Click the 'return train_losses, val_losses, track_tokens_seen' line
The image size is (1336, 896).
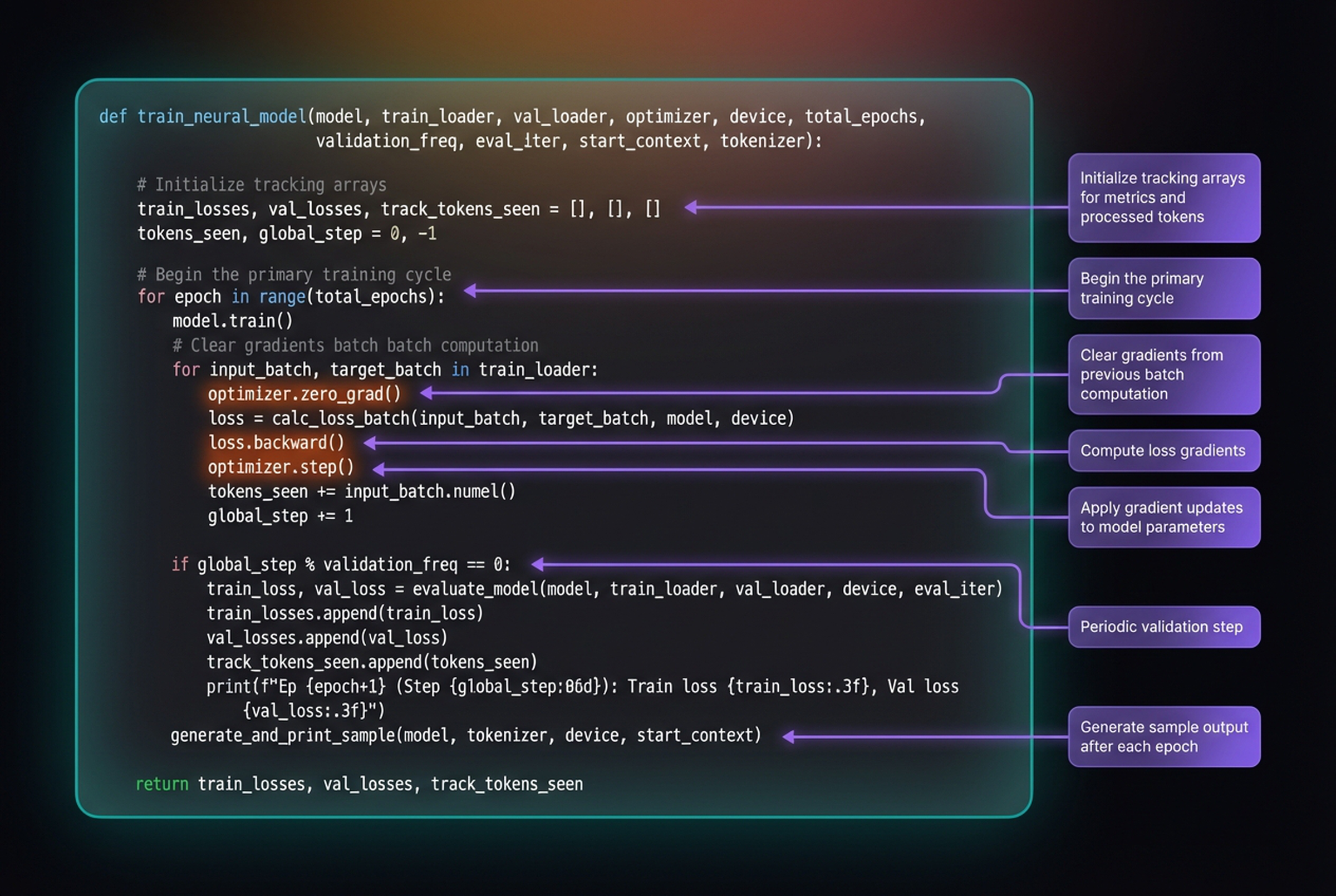(360, 784)
